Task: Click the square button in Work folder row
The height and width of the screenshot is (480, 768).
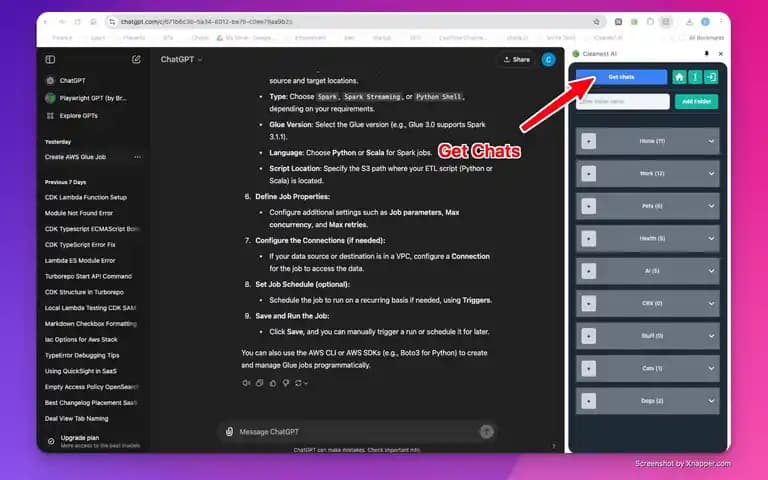Action: point(589,173)
